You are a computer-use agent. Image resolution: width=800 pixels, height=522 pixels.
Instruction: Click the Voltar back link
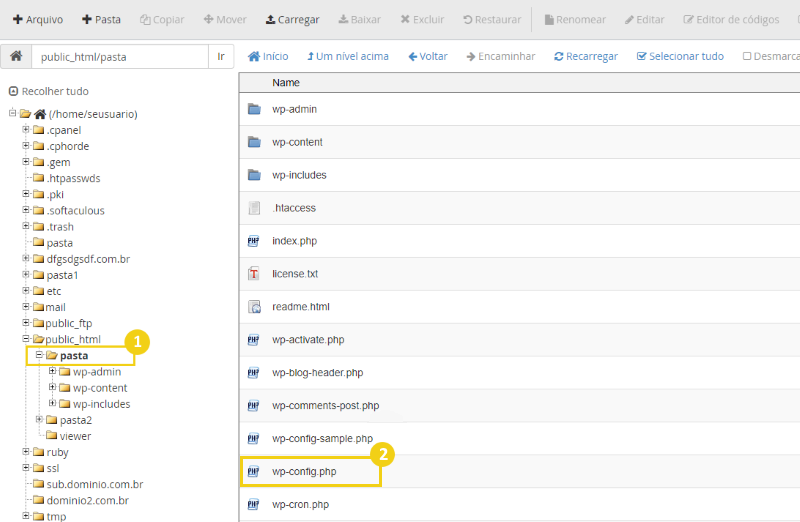point(428,56)
